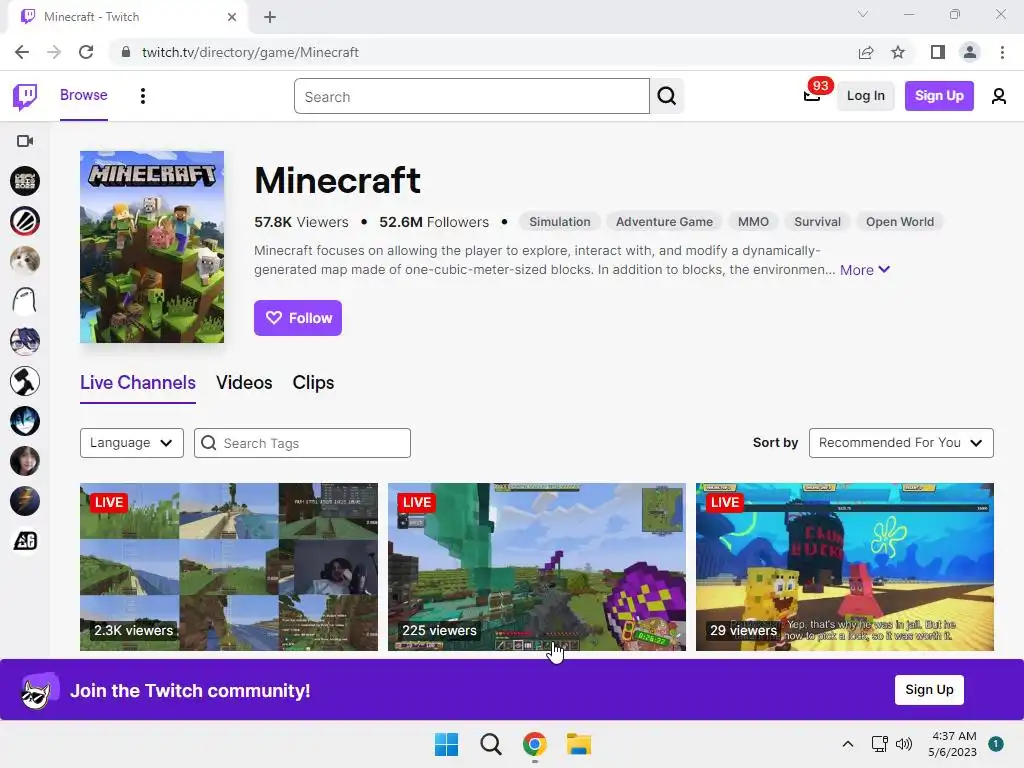Open the Windows Start menu
This screenshot has height=768, width=1024.
click(x=447, y=744)
